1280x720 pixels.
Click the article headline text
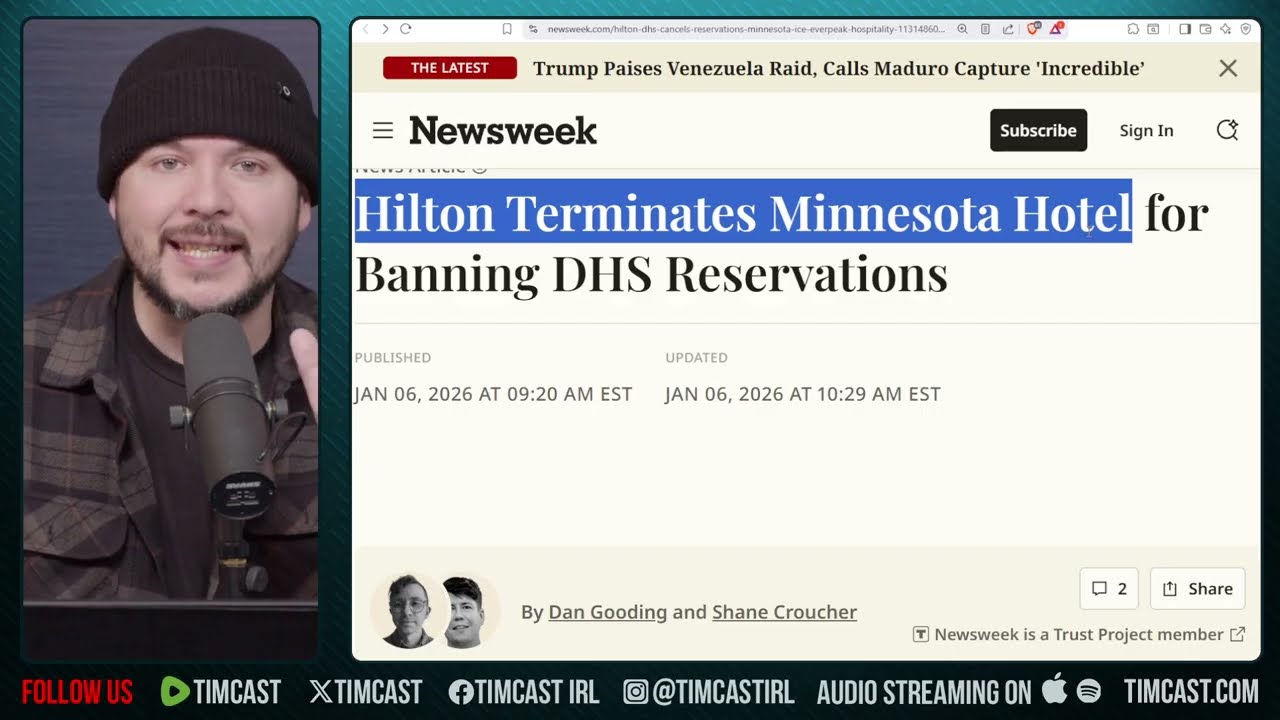click(782, 243)
